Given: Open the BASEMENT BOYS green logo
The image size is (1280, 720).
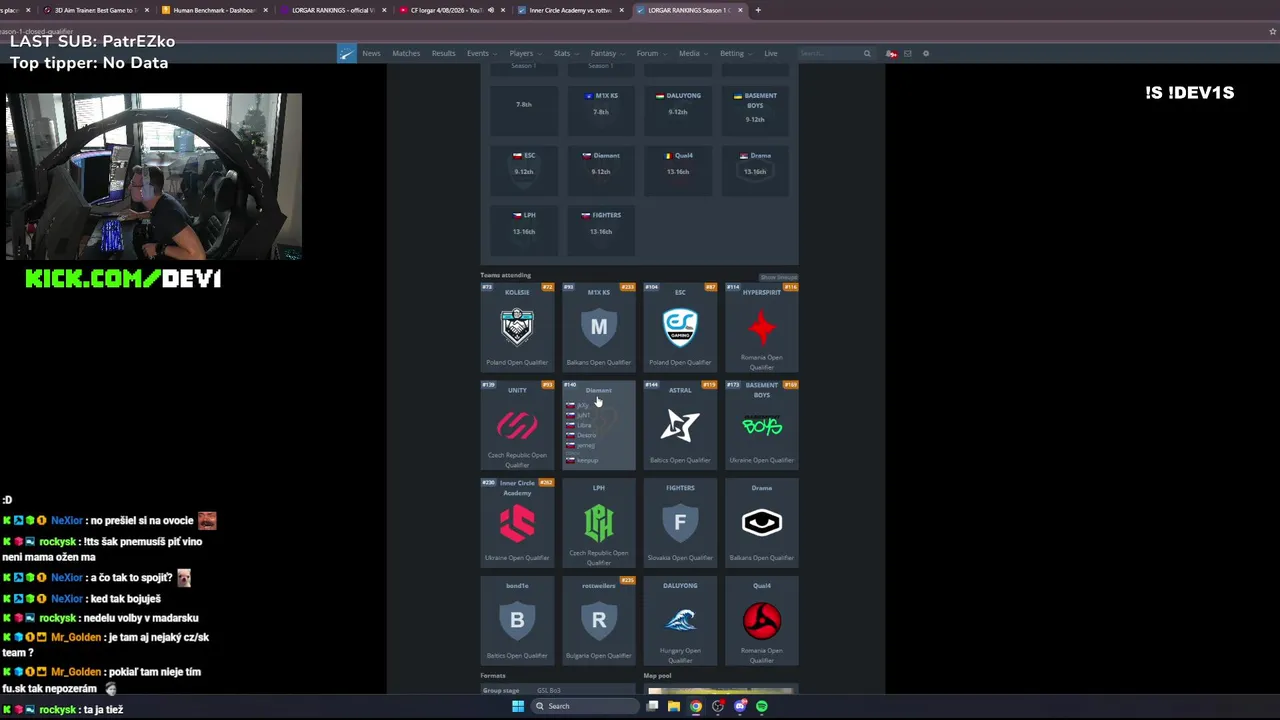Looking at the screenshot, I should [762, 426].
